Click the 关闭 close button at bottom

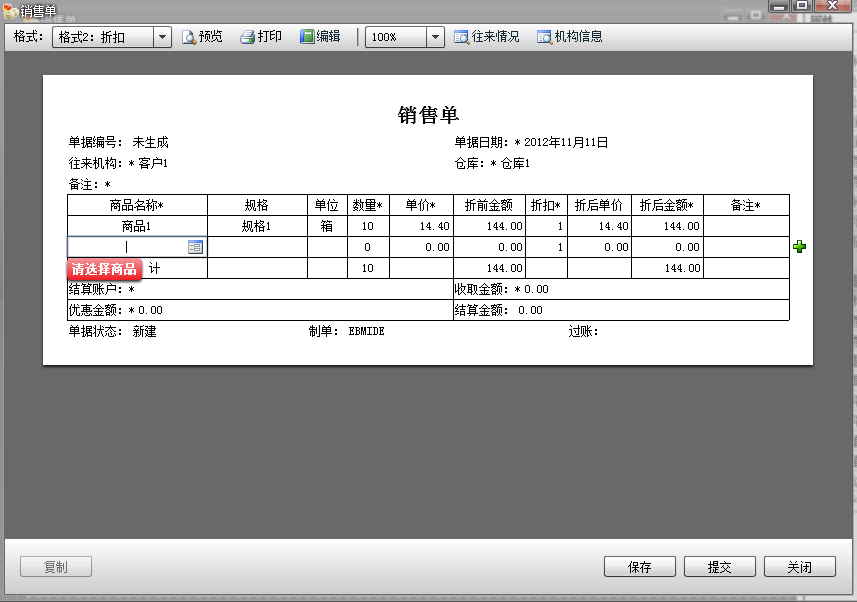(799, 566)
